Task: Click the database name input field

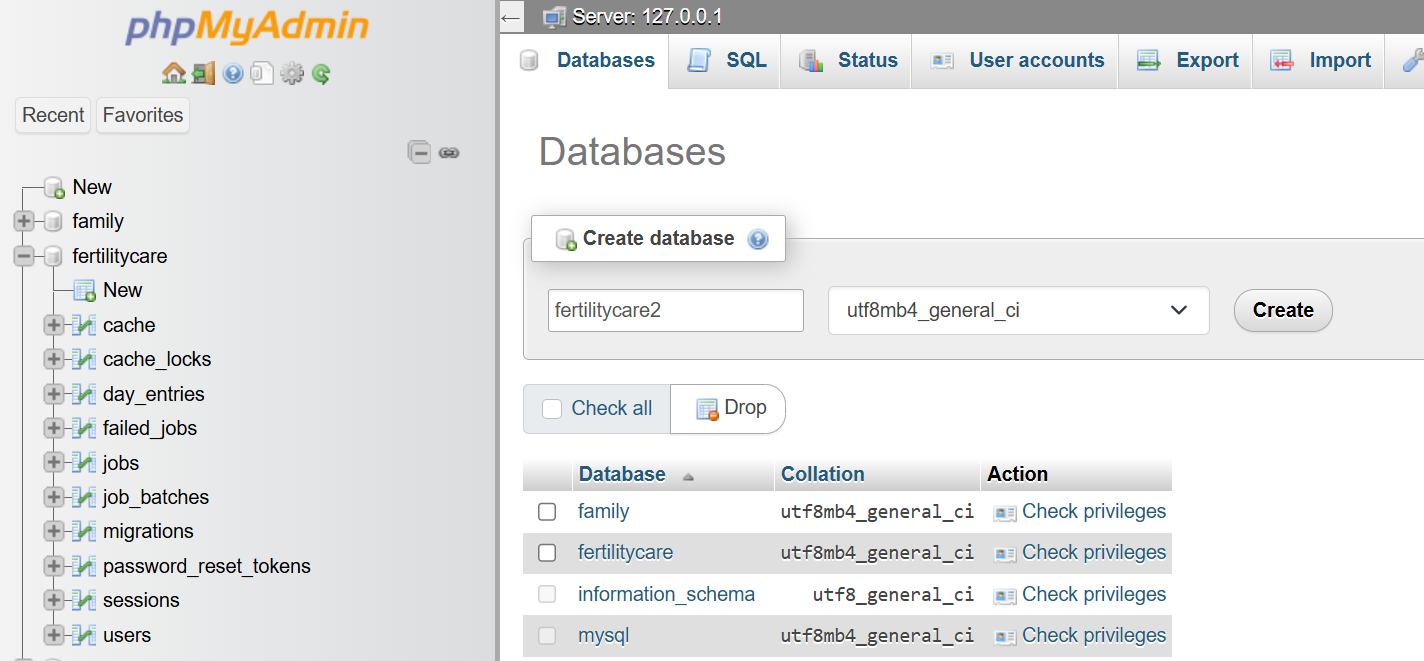Action: point(675,311)
